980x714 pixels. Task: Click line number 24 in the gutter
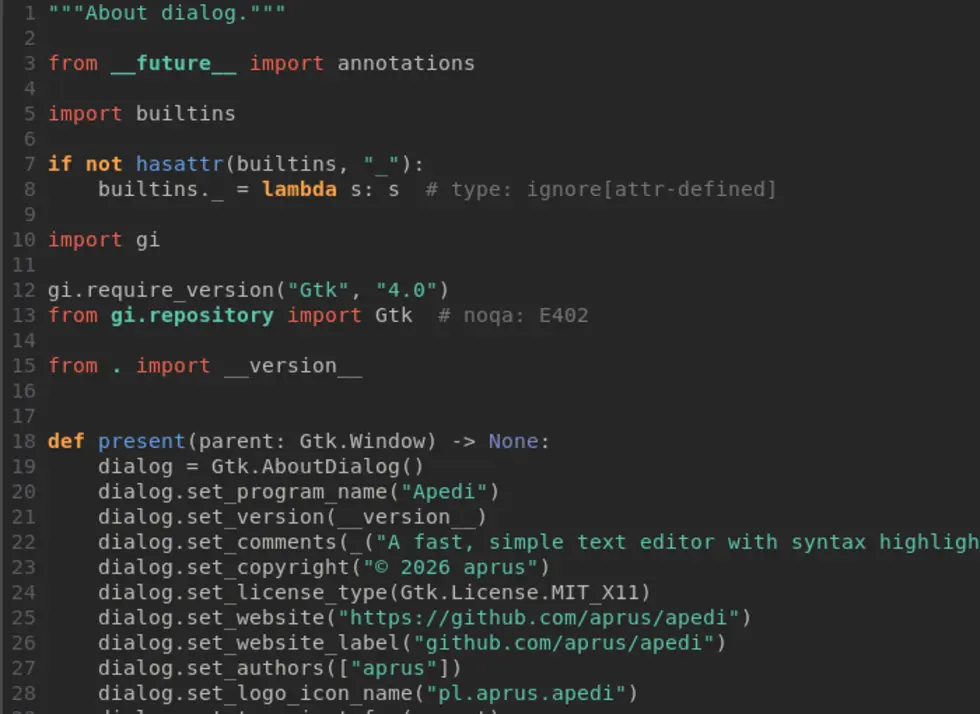pos(24,593)
